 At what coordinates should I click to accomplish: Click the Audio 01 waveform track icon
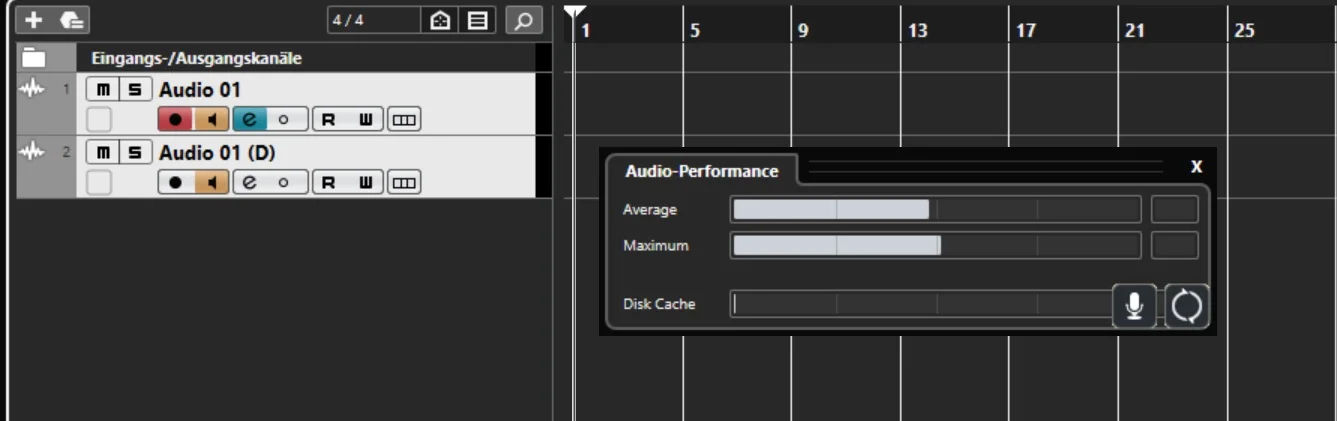(x=33, y=90)
